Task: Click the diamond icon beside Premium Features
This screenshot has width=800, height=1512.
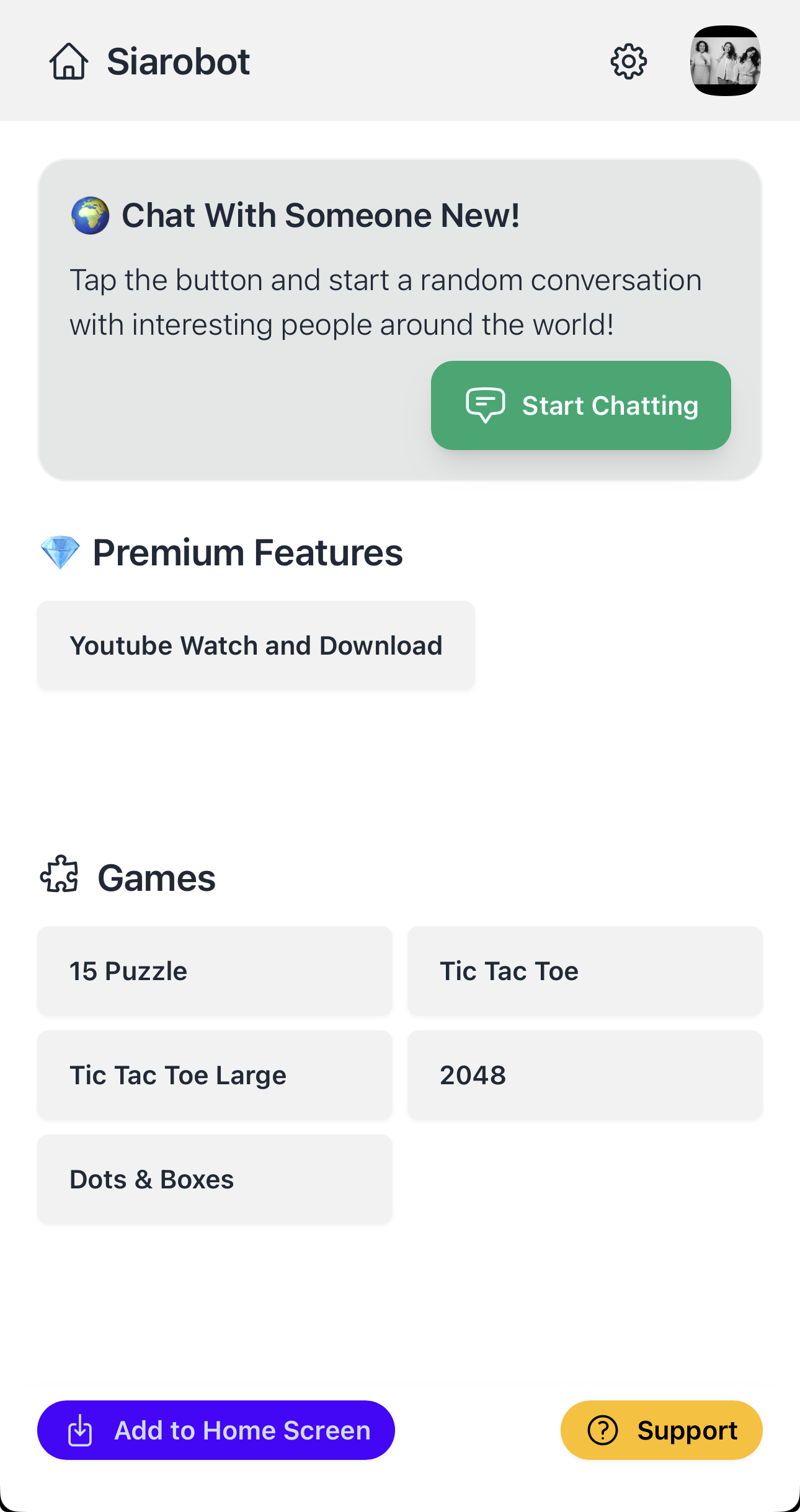Action: pyautogui.click(x=60, y=552)
